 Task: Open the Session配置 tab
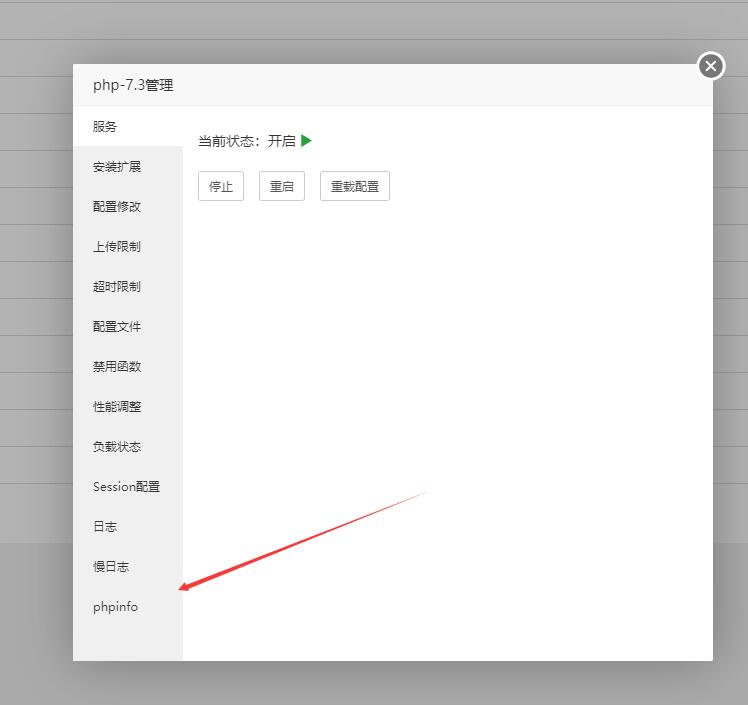(128, 487)
